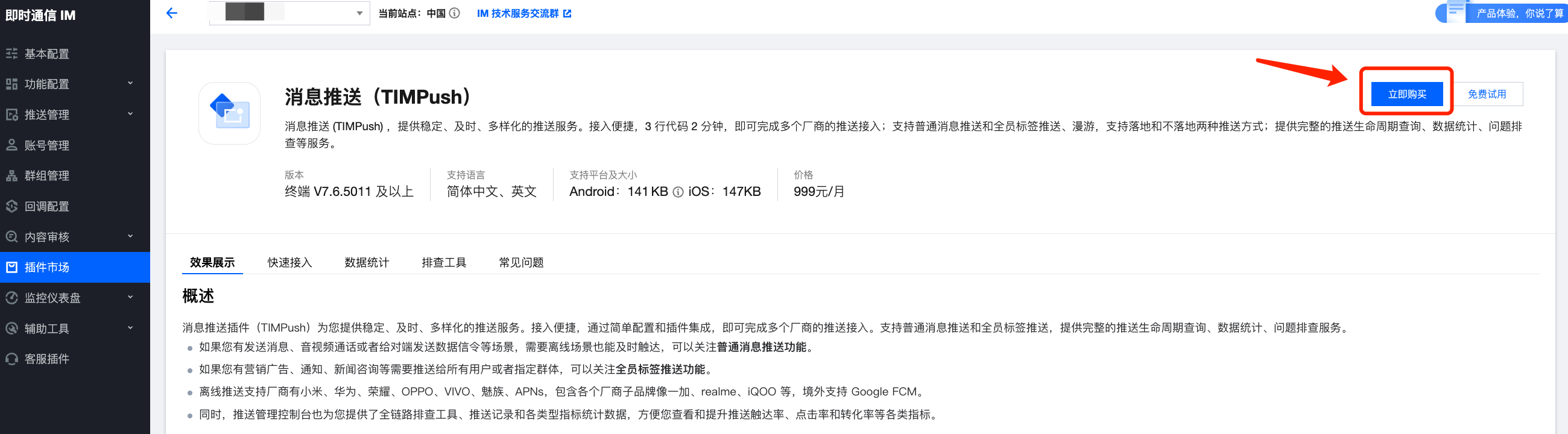Click the back arrow icon

172,13
